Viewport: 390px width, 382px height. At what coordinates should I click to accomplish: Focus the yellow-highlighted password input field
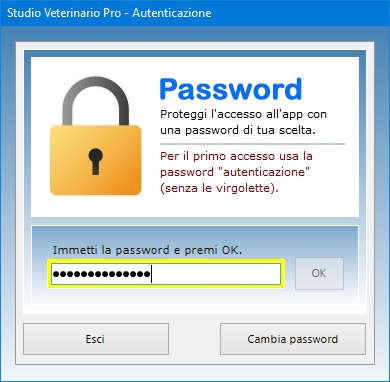click(x=166, y=274)
